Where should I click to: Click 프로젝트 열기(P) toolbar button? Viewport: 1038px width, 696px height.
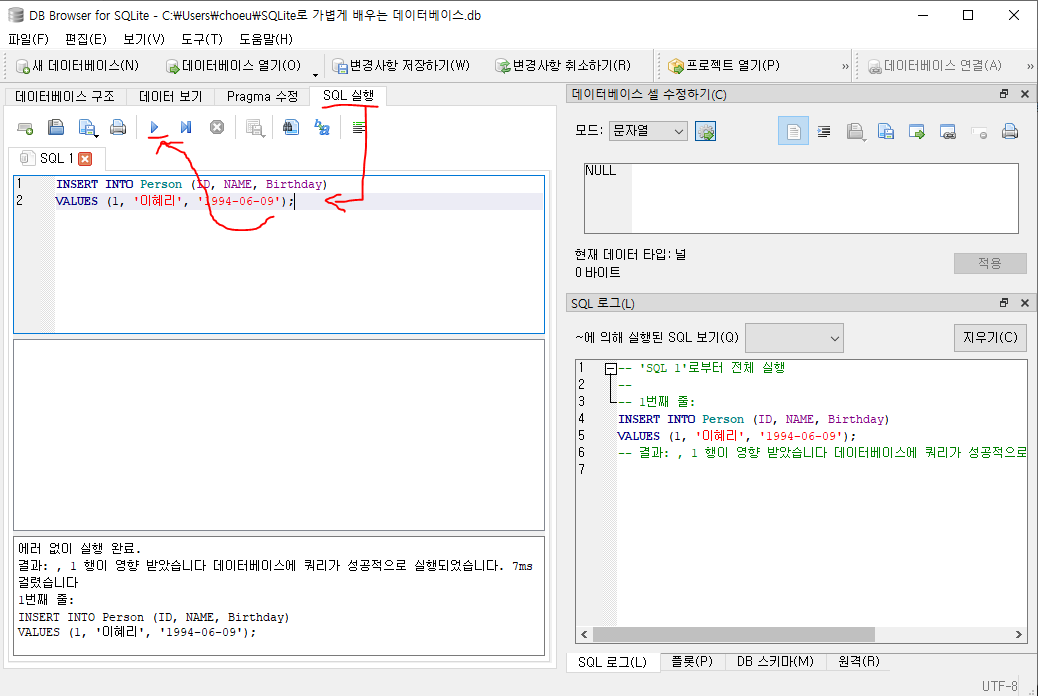(724, 66)
